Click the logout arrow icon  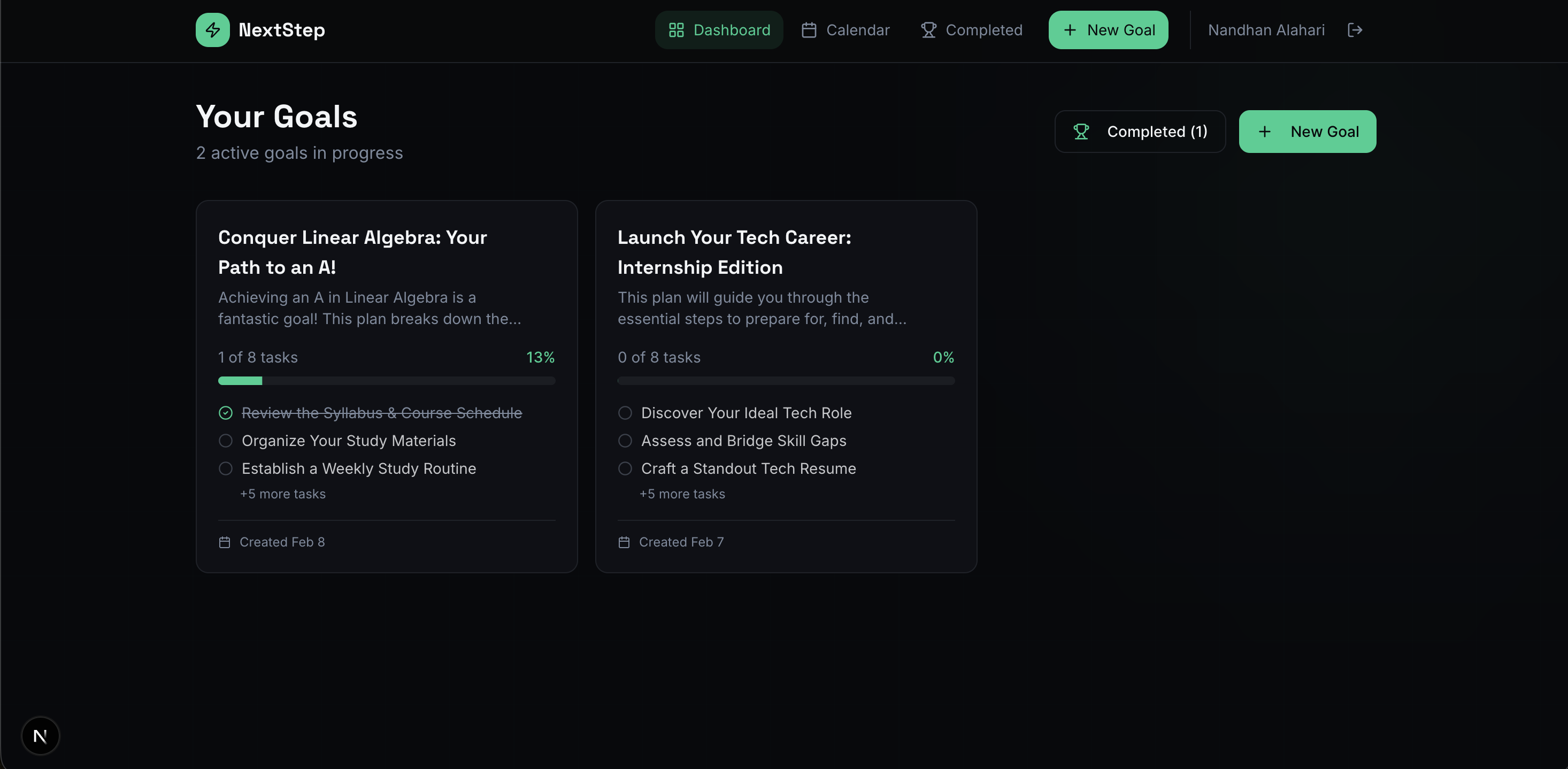coord(1354,30)
